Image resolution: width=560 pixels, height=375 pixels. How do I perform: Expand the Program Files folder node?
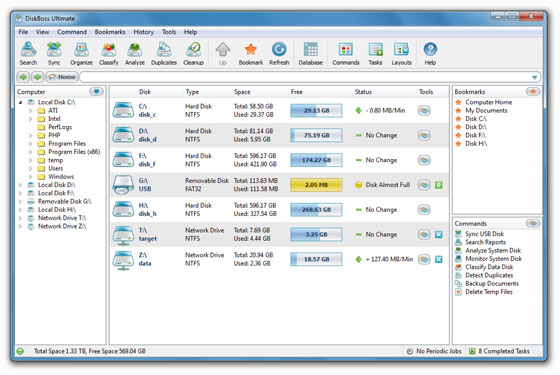tap(30, 144)
